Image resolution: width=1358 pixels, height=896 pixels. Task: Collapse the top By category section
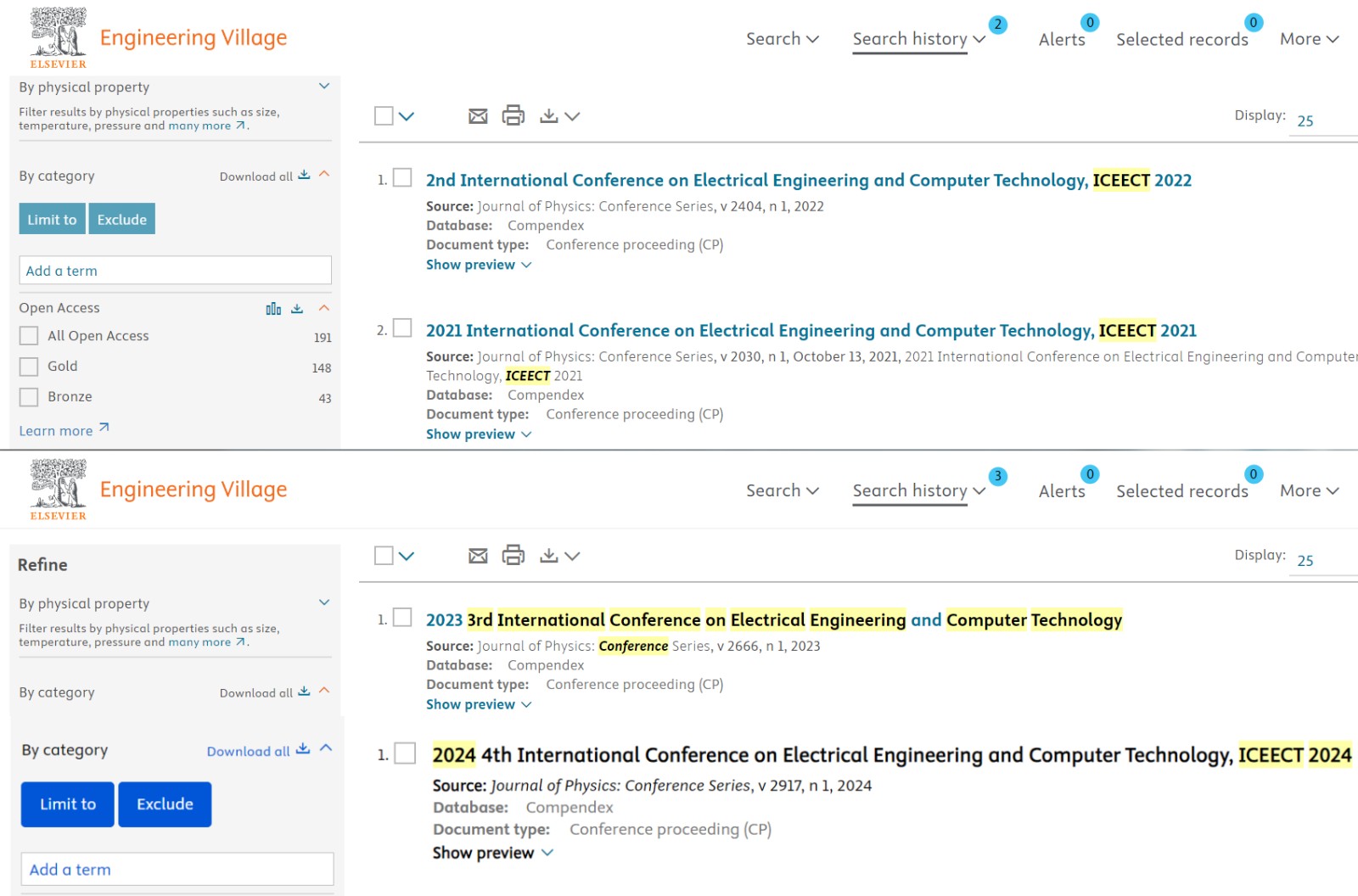(x=324, y=174)
